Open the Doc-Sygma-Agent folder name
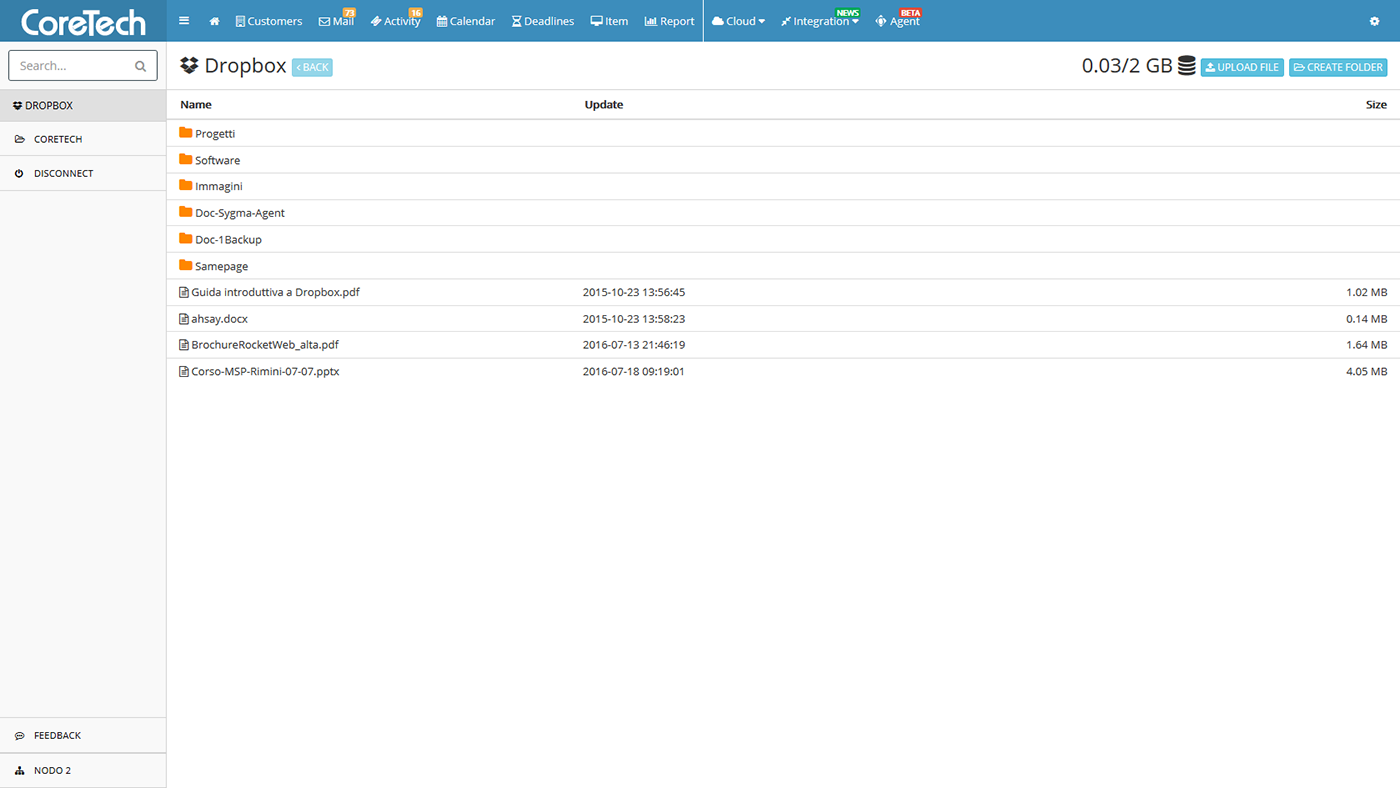1400x788 pixels. pos(240,213)
